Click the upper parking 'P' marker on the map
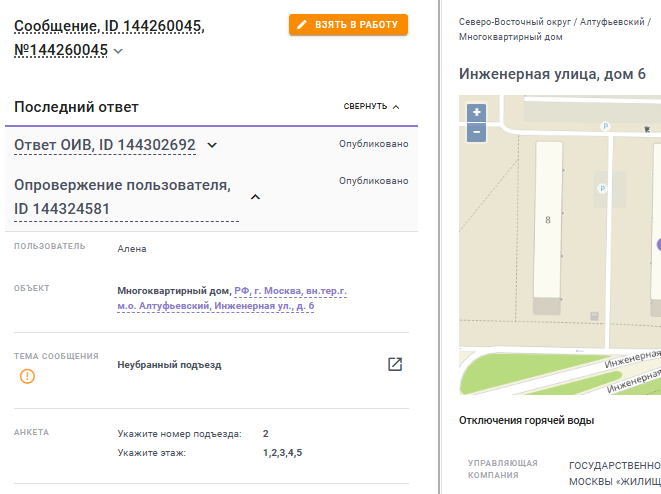 point(605,126)
